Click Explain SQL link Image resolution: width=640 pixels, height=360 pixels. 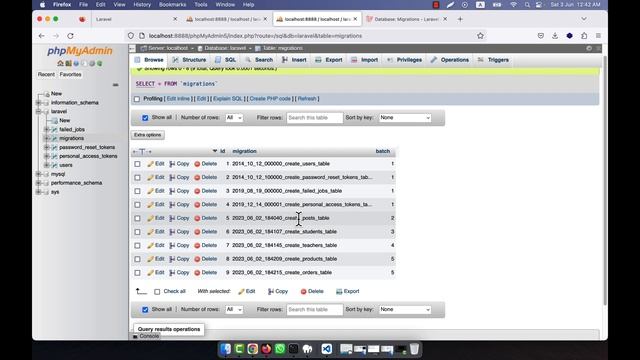pos(228,99)
